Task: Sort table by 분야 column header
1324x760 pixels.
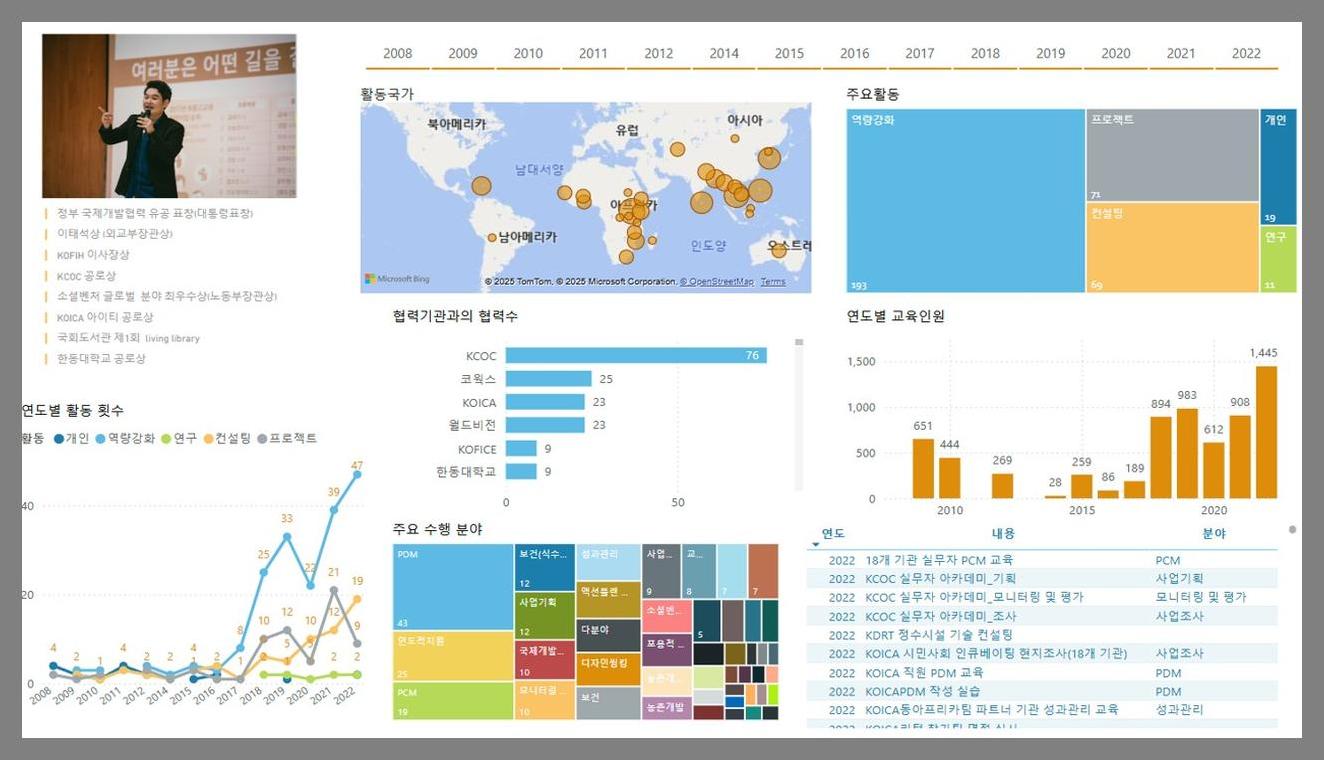Action: pyautogui.click(x=1213, y=534)
